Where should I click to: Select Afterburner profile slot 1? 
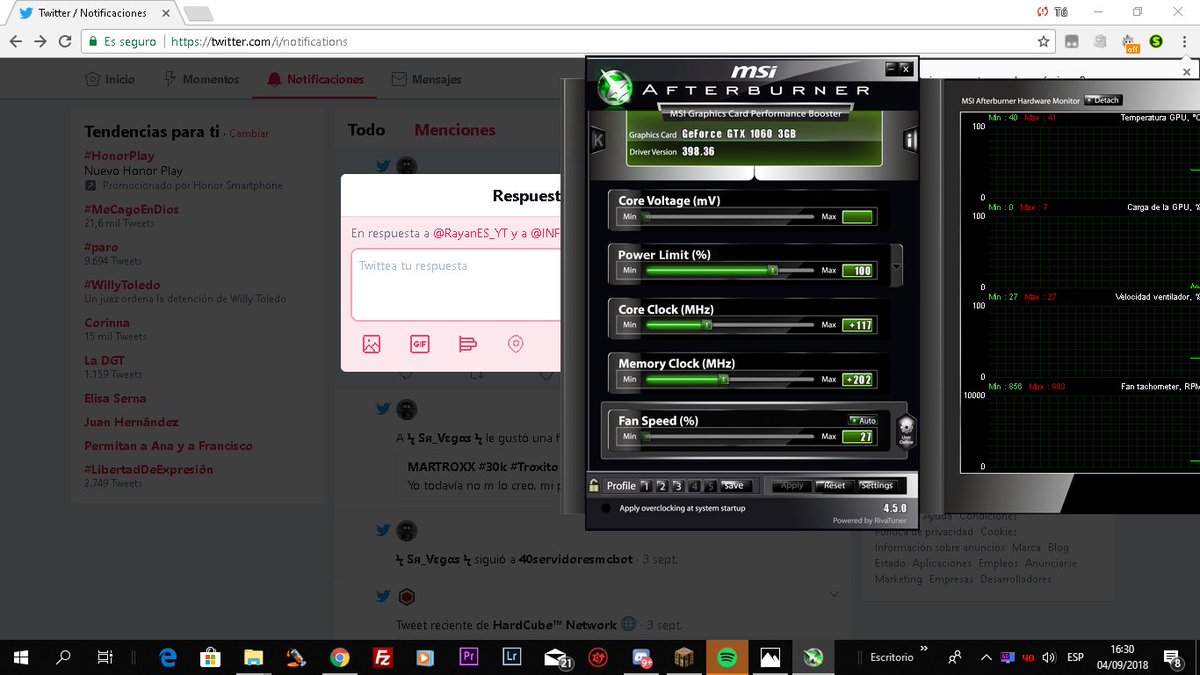(645, 486)
